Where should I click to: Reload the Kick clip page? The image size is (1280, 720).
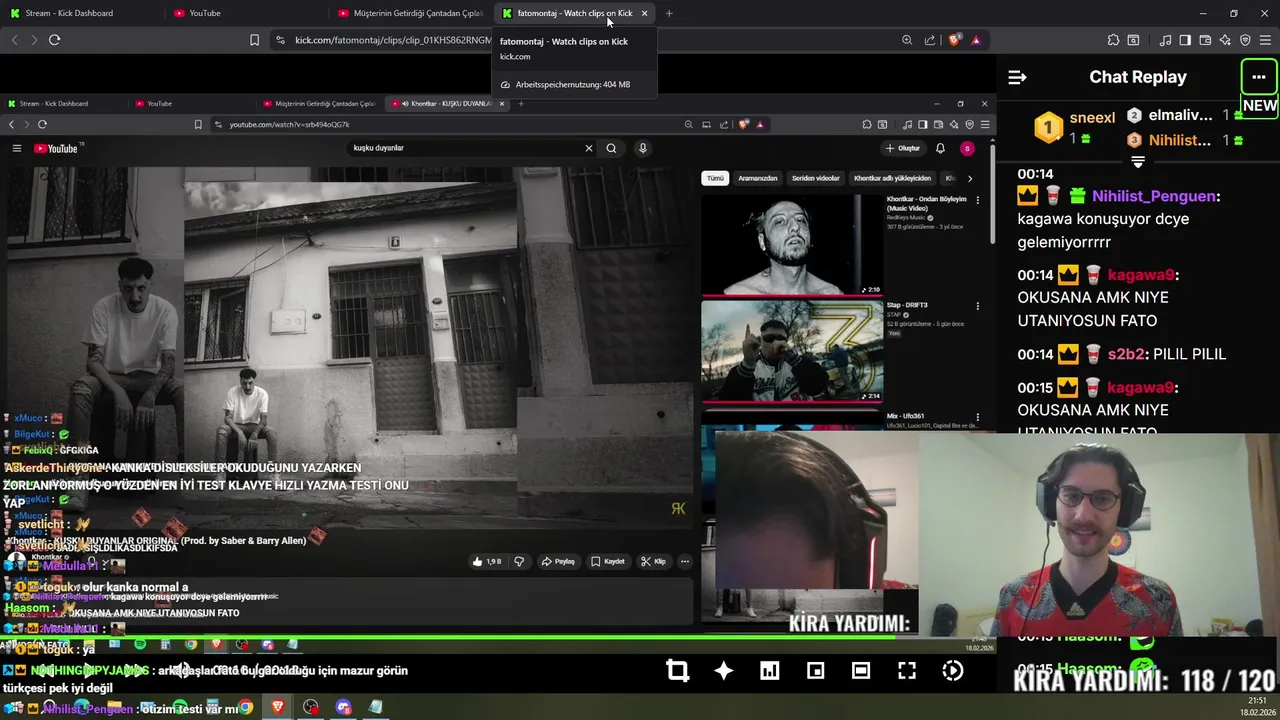(x=54, y=40)
